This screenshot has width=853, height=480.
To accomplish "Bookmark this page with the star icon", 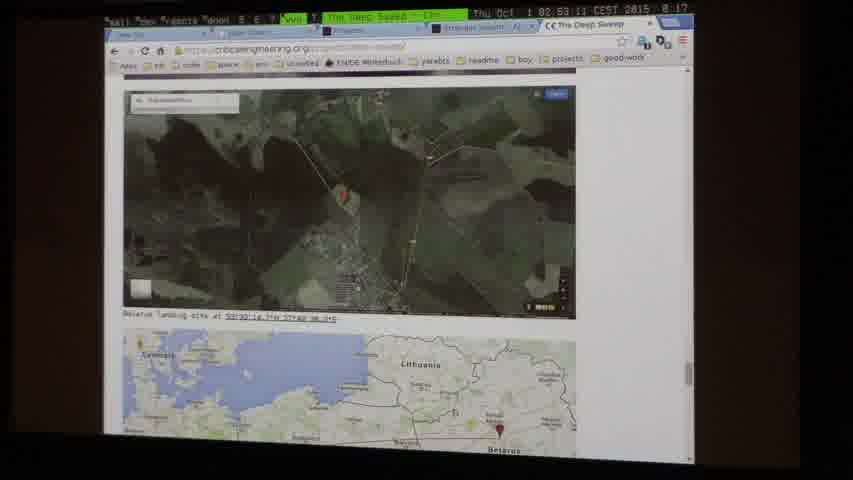I will 622,42.
